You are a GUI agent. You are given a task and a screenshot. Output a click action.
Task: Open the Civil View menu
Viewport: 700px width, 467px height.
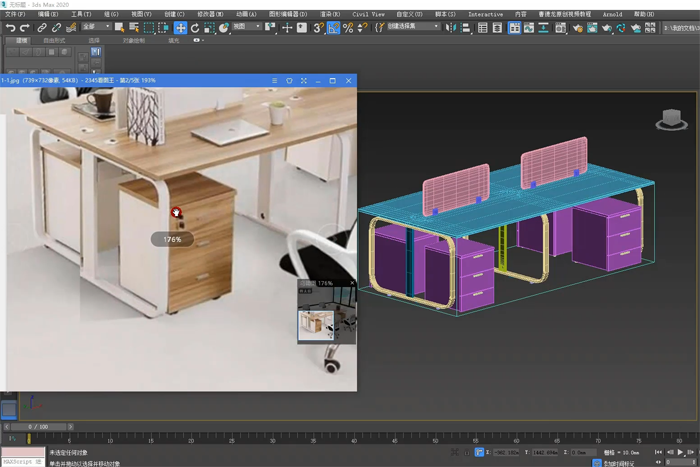tap(368, 14)
